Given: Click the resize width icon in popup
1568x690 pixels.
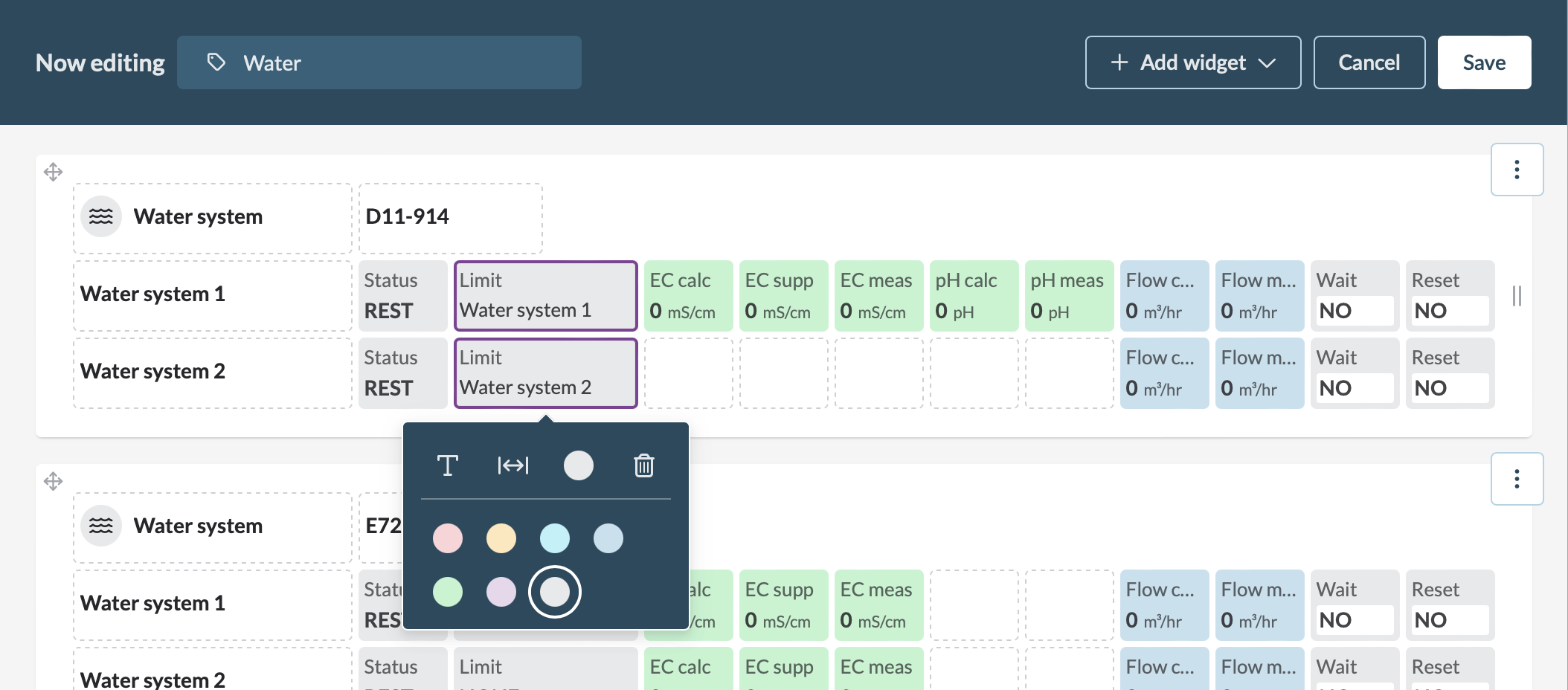Looking at the screenshot, I should click(x=513, y=465).
